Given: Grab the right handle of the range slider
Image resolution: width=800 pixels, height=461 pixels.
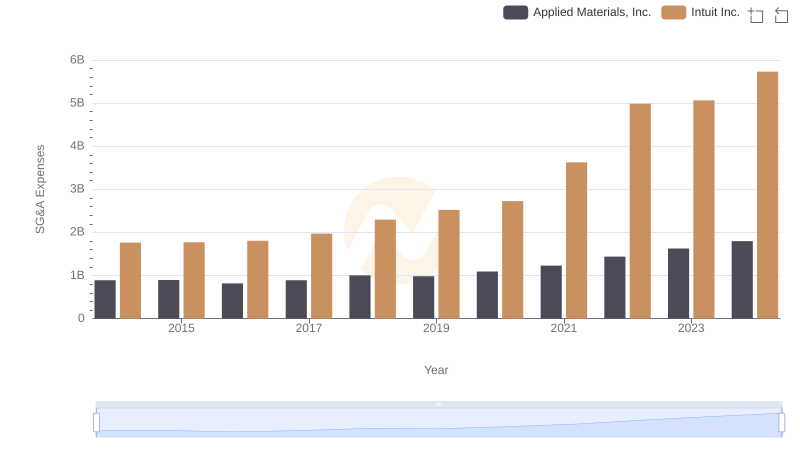Looking at the screenshot, I should click(x=781, y=423).
